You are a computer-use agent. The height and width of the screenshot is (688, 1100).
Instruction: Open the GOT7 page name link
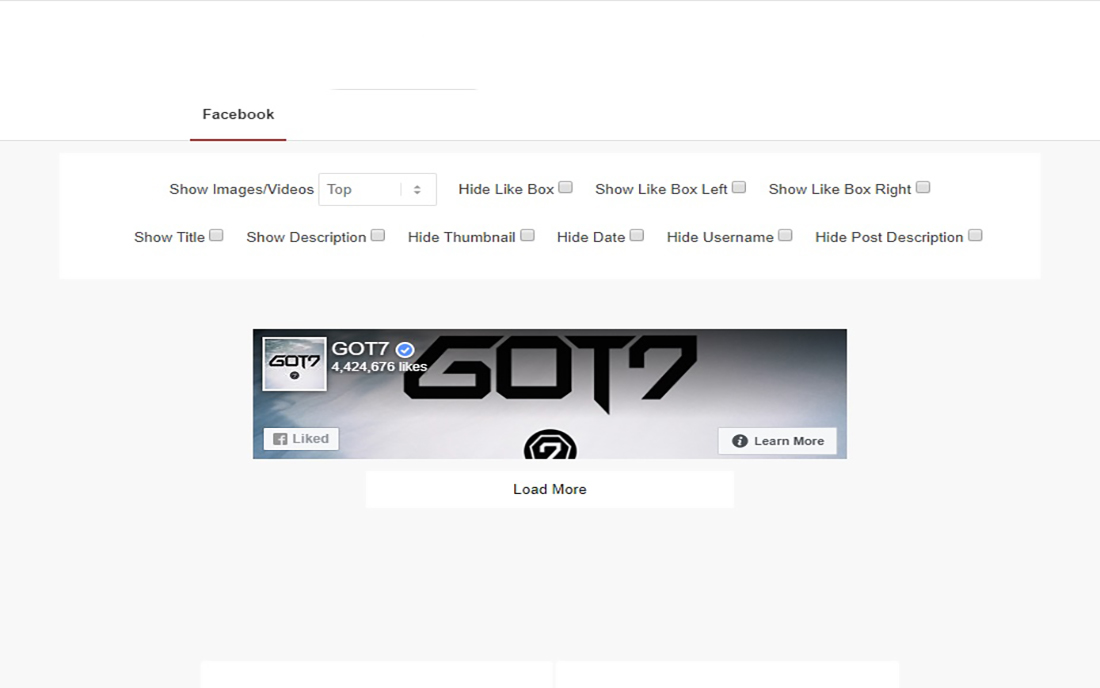click(360, 349)
